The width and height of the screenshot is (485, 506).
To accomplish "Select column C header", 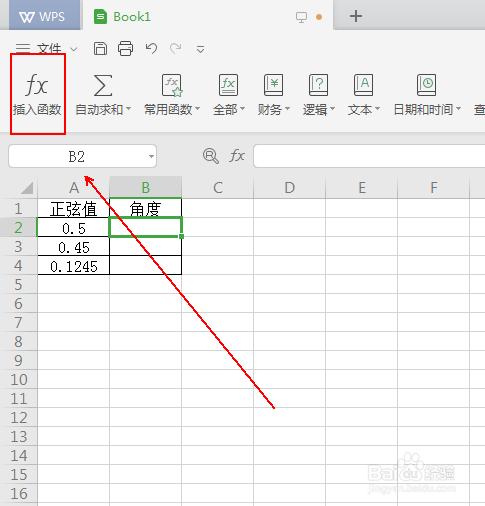I will tap(218, 188).
